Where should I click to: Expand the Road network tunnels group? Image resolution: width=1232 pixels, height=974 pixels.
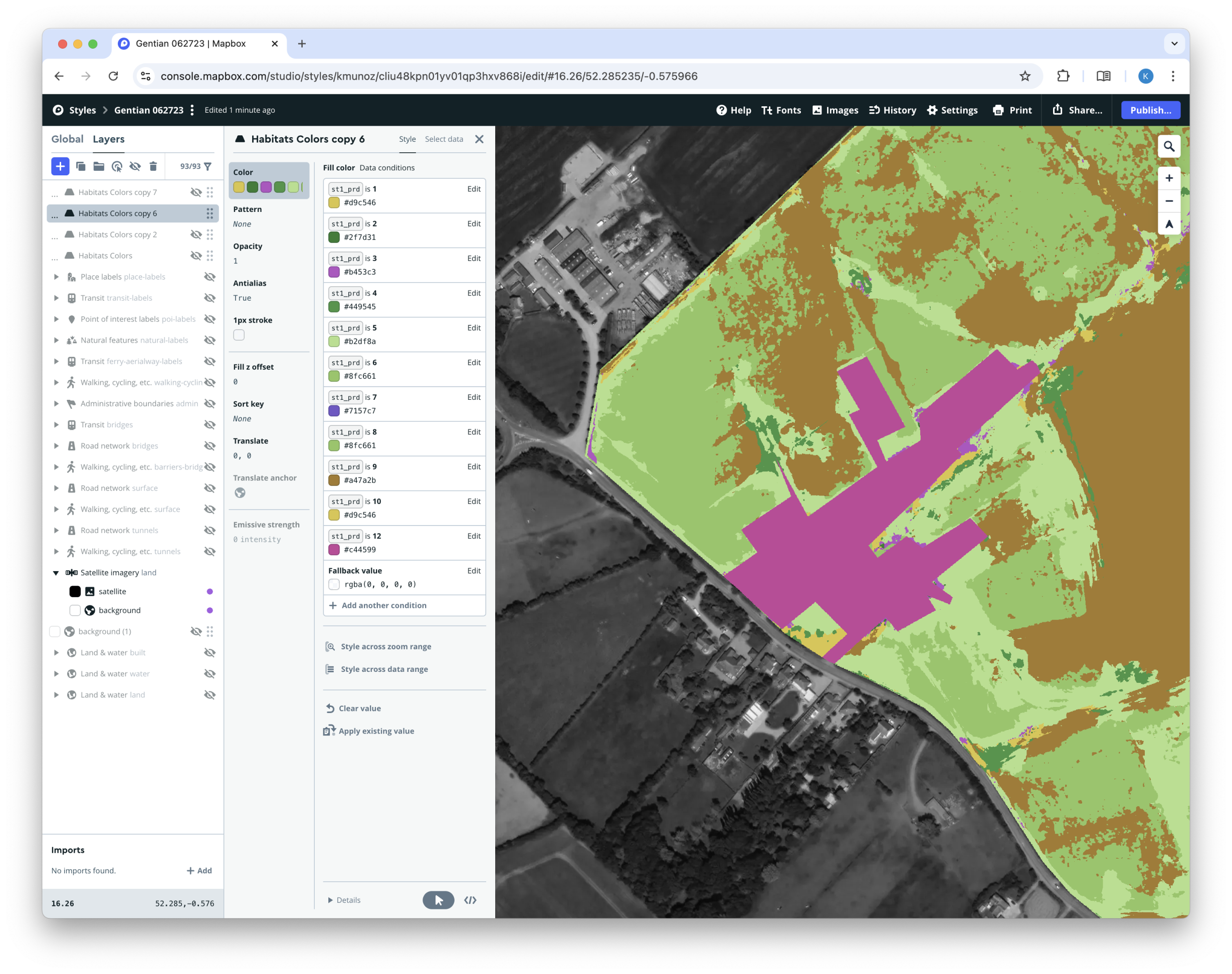point(56,531)
